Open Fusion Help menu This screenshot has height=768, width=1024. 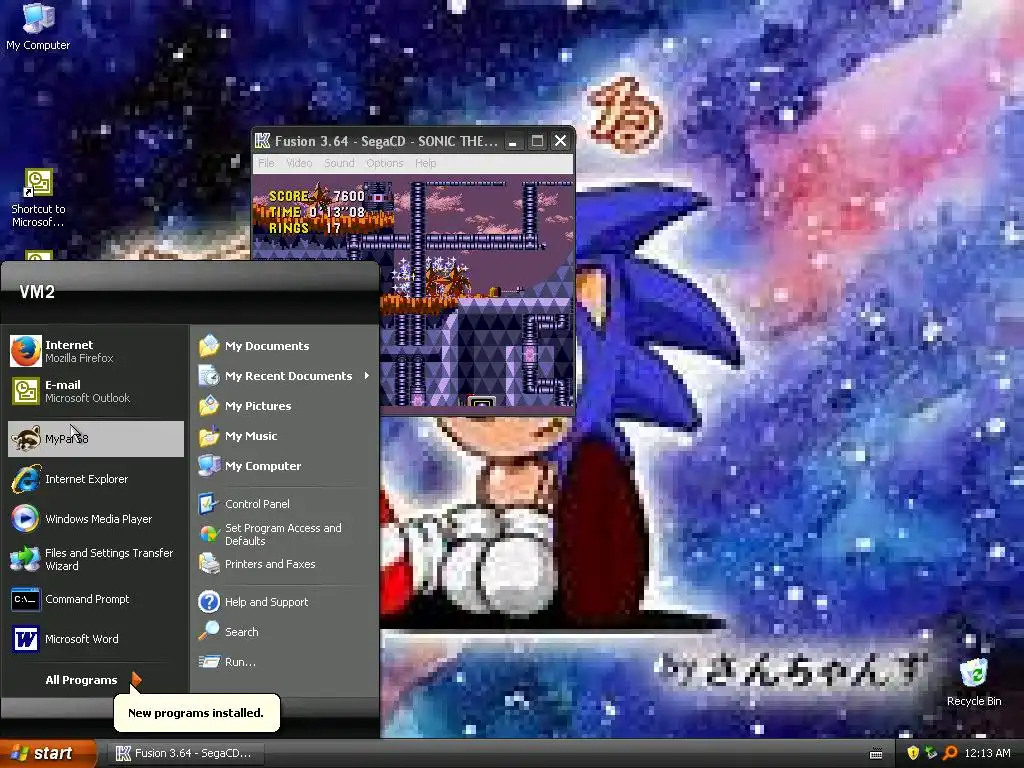[425, 163]
